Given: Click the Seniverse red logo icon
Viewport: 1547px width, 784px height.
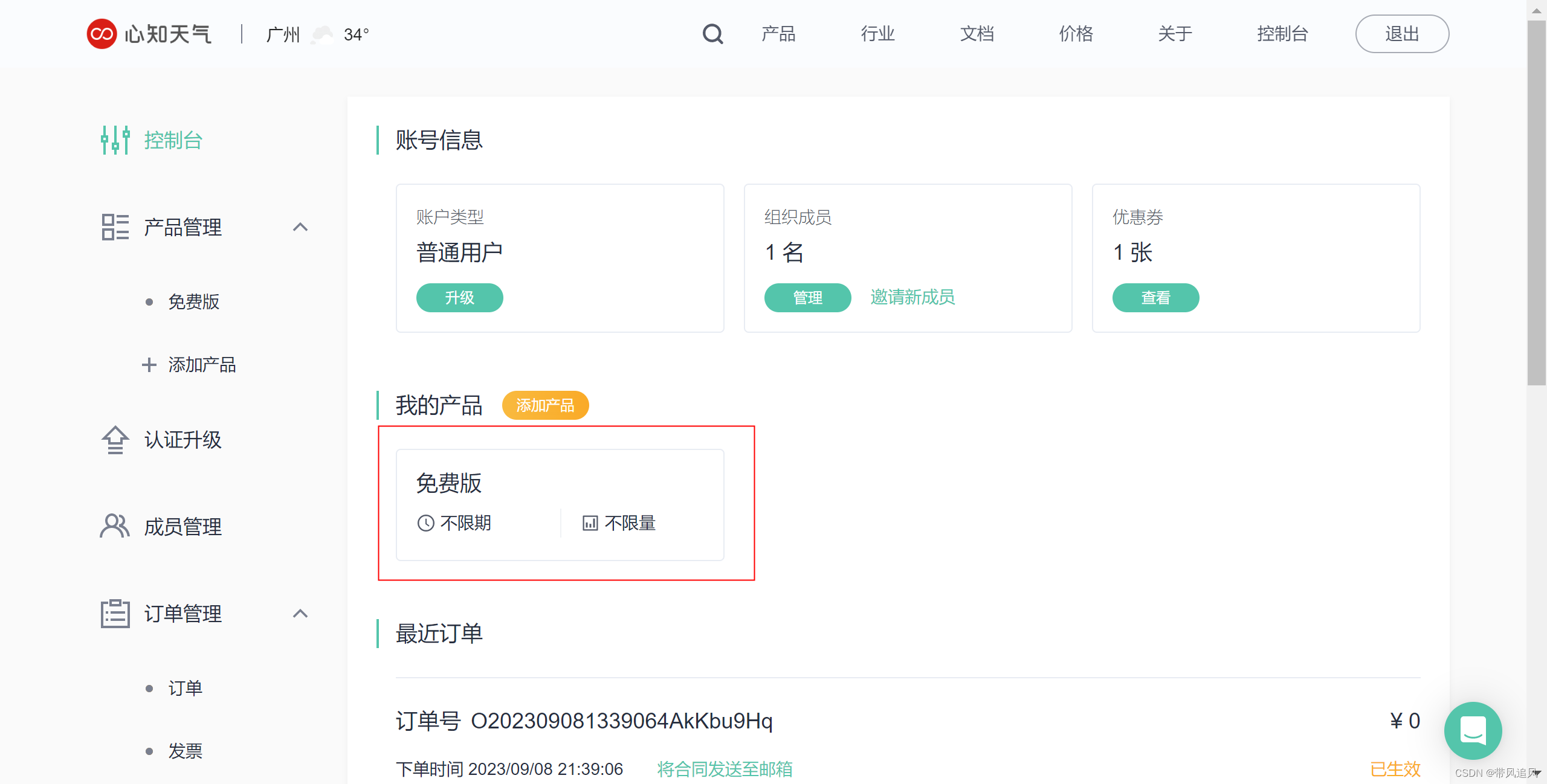Looking at the screenshot, I should coord(102,34).
